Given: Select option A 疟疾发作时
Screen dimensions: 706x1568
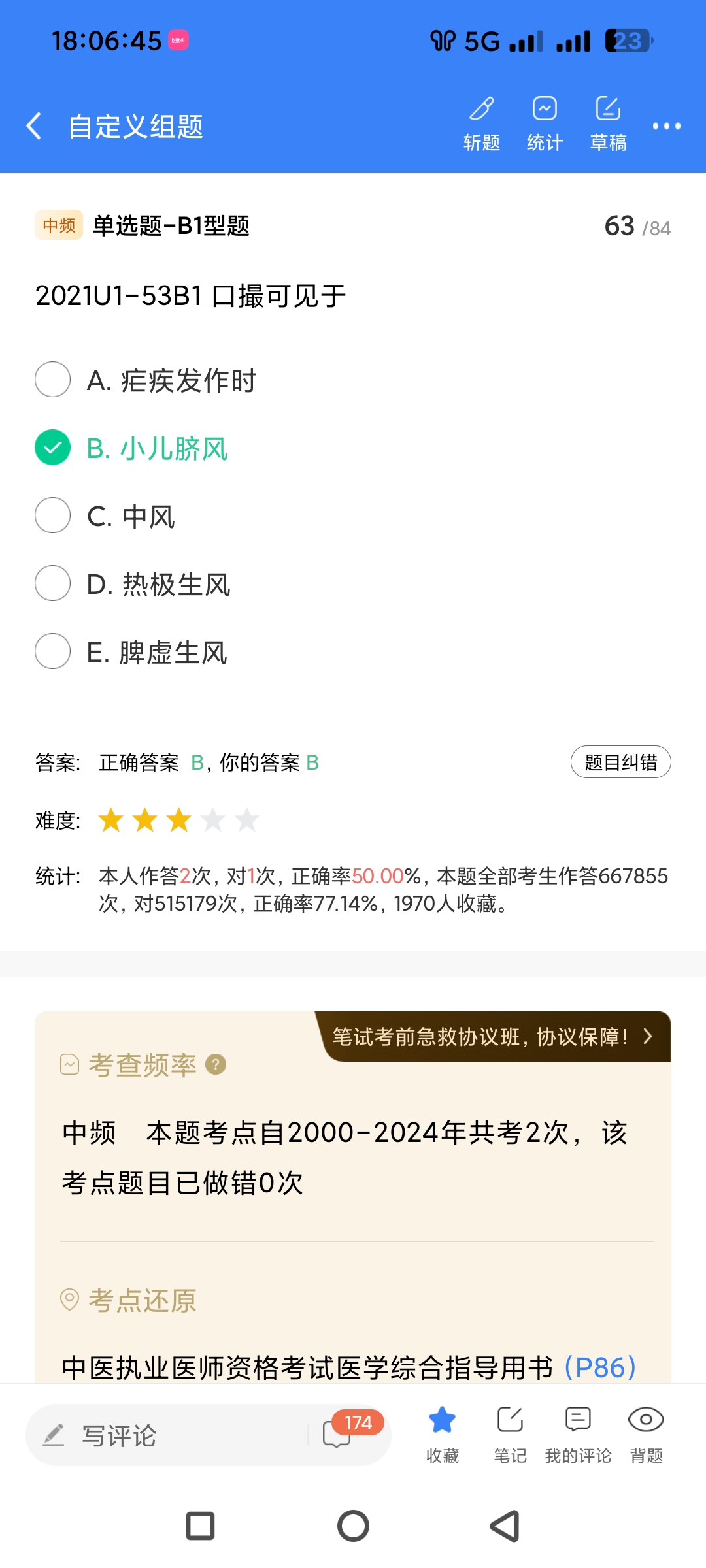Looking at the screenshot, I should tap(53, 380).
